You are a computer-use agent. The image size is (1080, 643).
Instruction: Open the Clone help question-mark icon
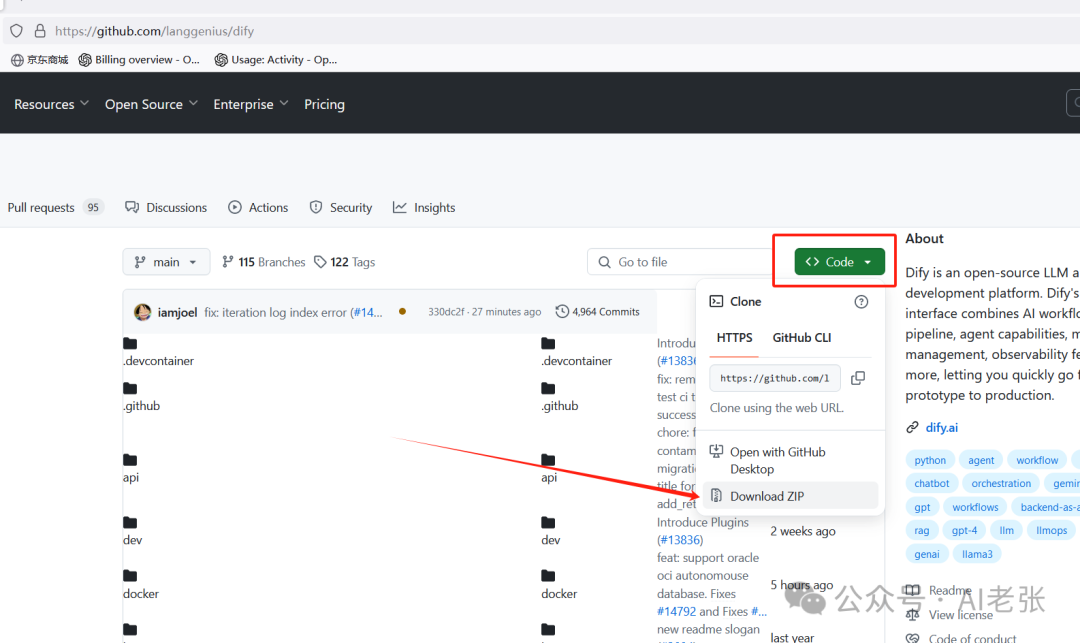pyautogui.click(x=861, y=302)
